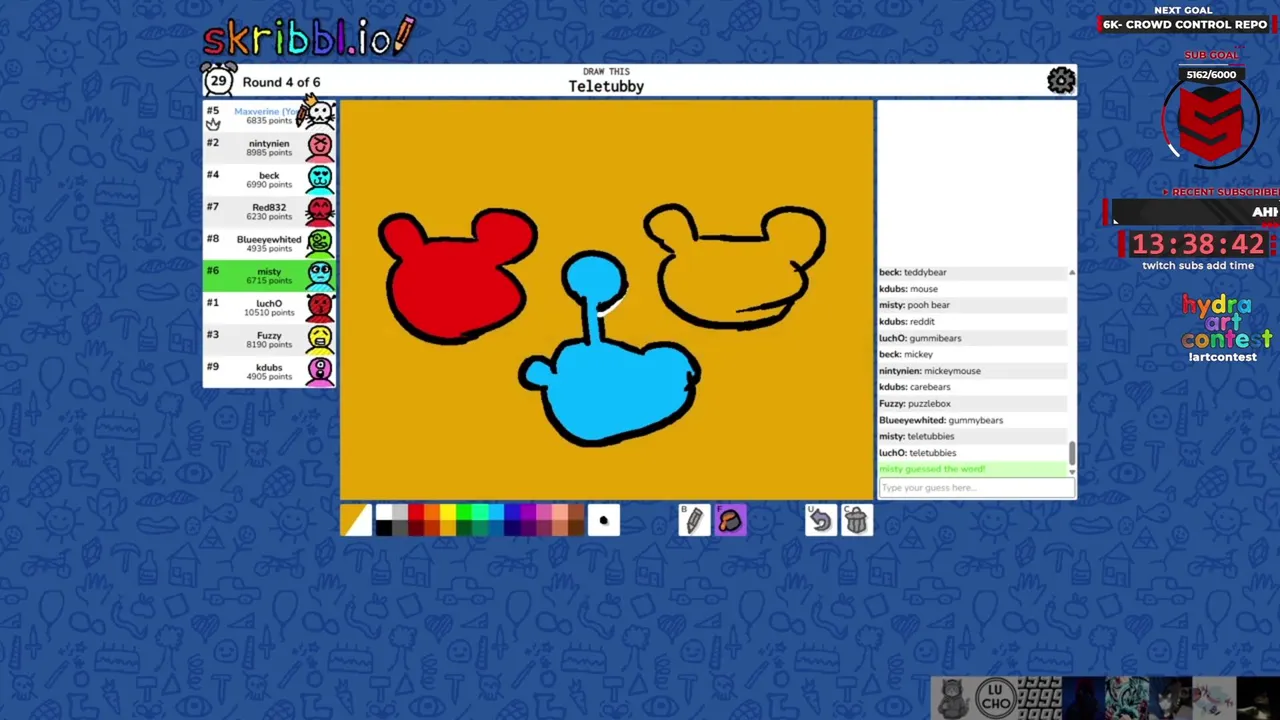Select the fill bucket tool
1280x720 pixels.
click(730, 520)
